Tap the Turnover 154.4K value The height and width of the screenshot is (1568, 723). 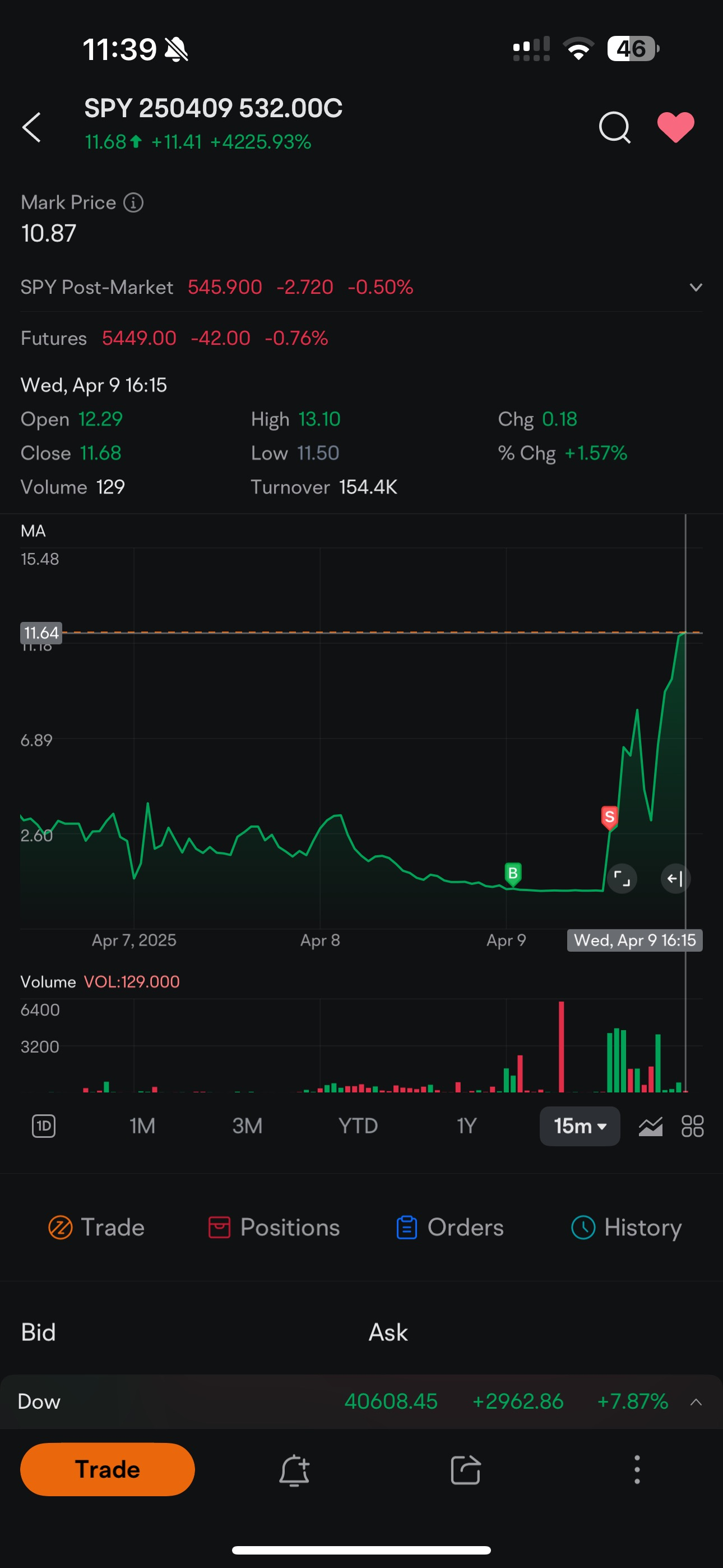tap(368, 487)
